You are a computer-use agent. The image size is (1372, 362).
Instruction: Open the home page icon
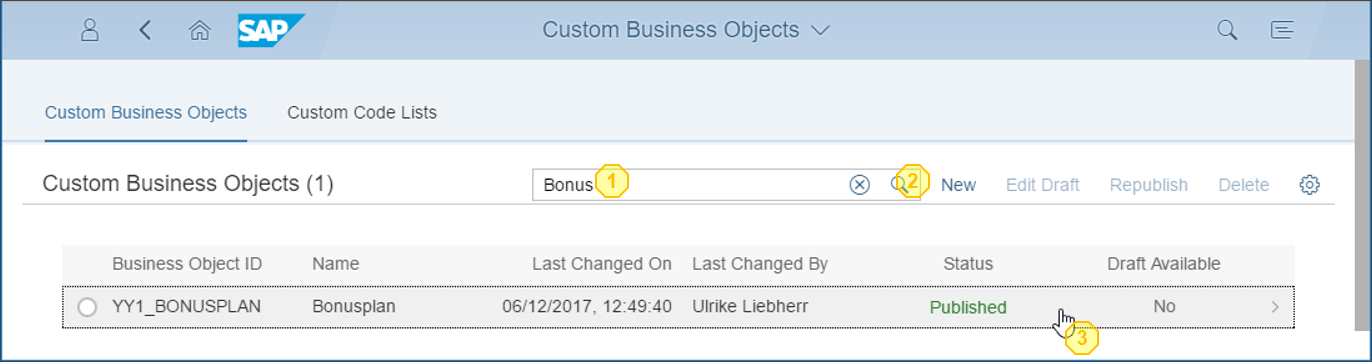pos(199,30)
